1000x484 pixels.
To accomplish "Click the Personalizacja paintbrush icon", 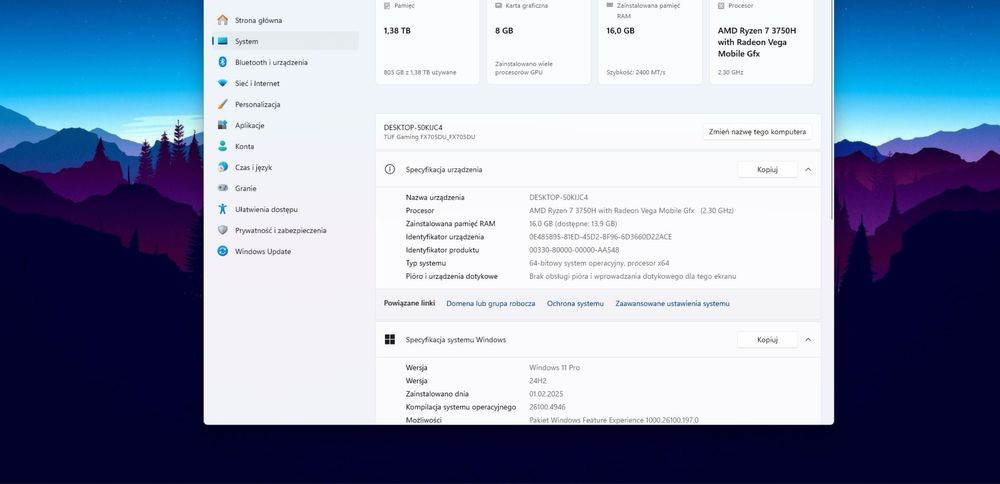I will click(x=223, y=104).
